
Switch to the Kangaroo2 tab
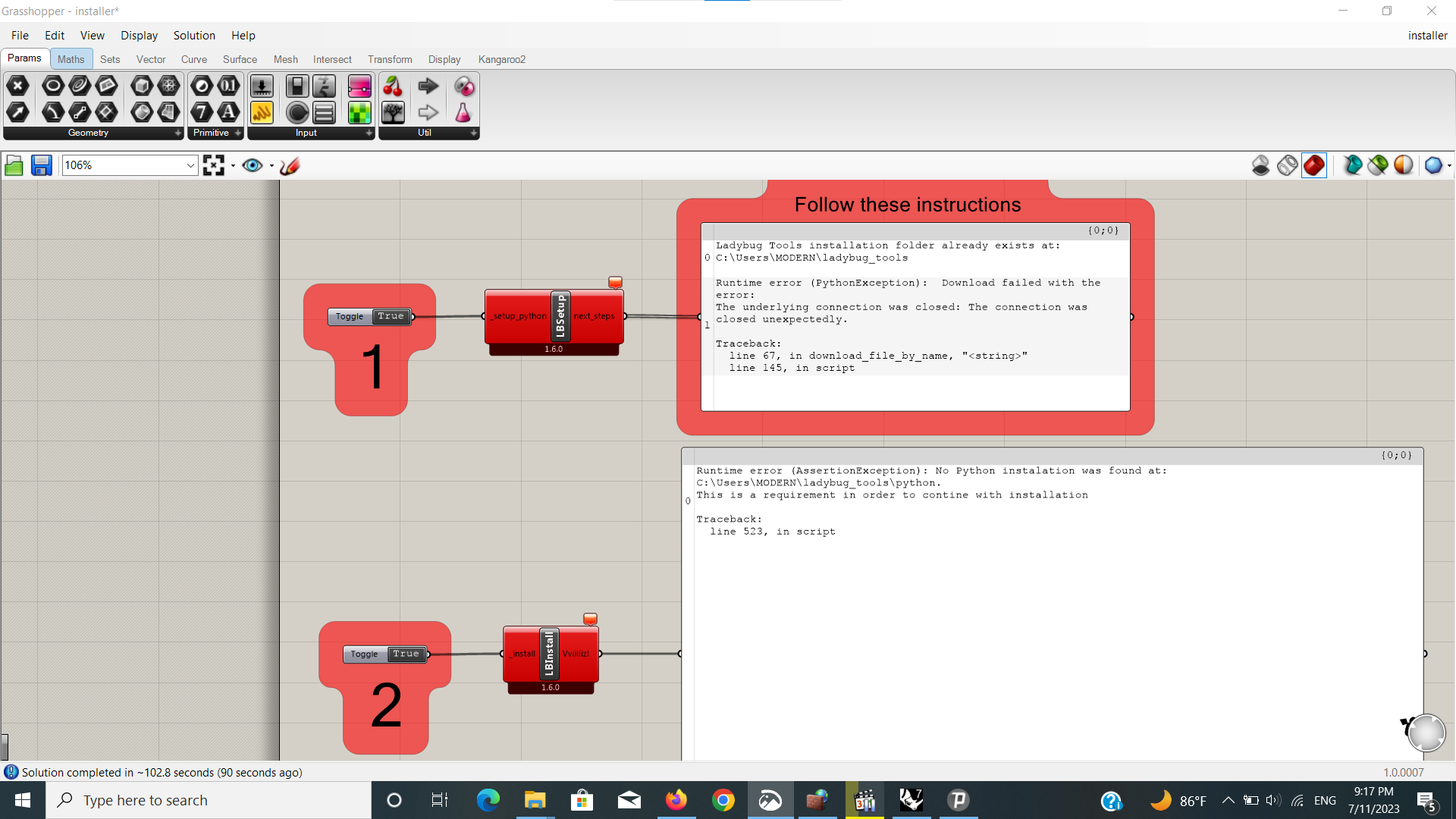coord(501,59)
